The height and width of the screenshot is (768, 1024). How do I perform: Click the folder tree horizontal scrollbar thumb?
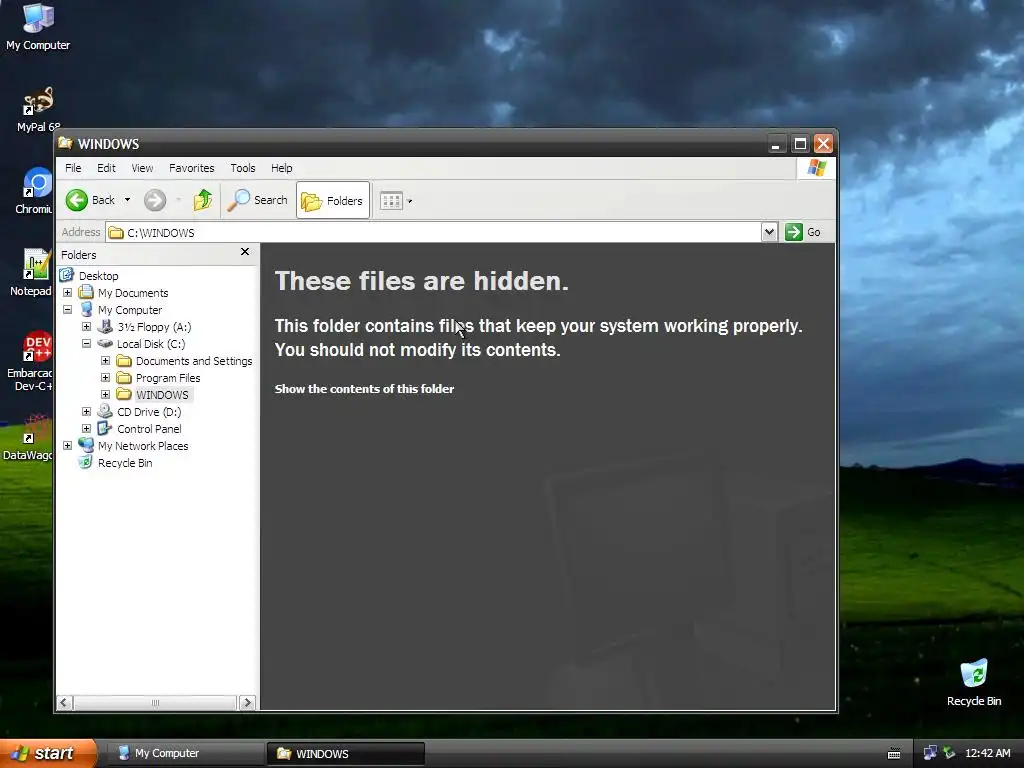pyautogui.click(x=155, y=703)
